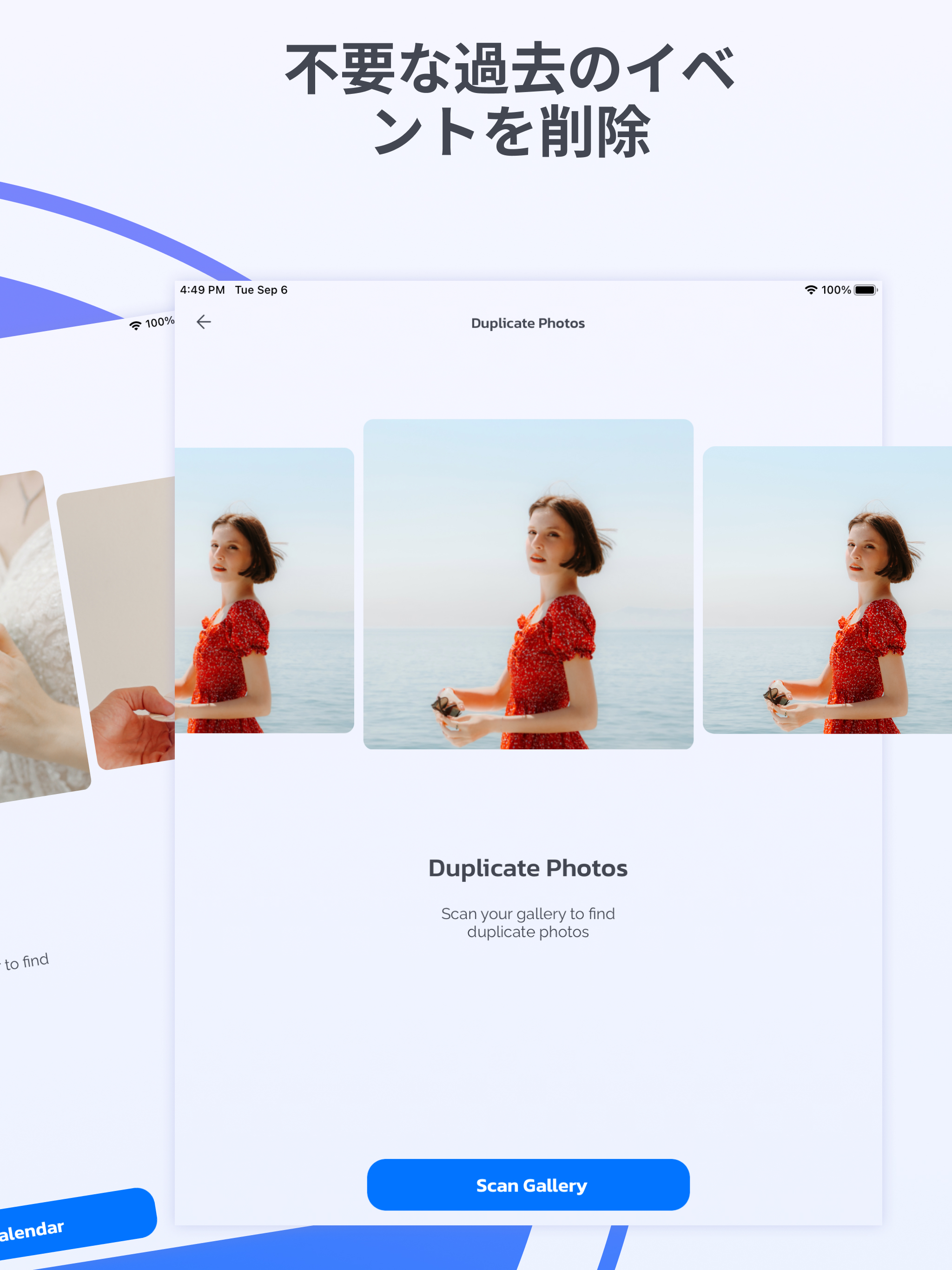
Task: Click the Tue Sep 6 date
Action: [261, 290]
